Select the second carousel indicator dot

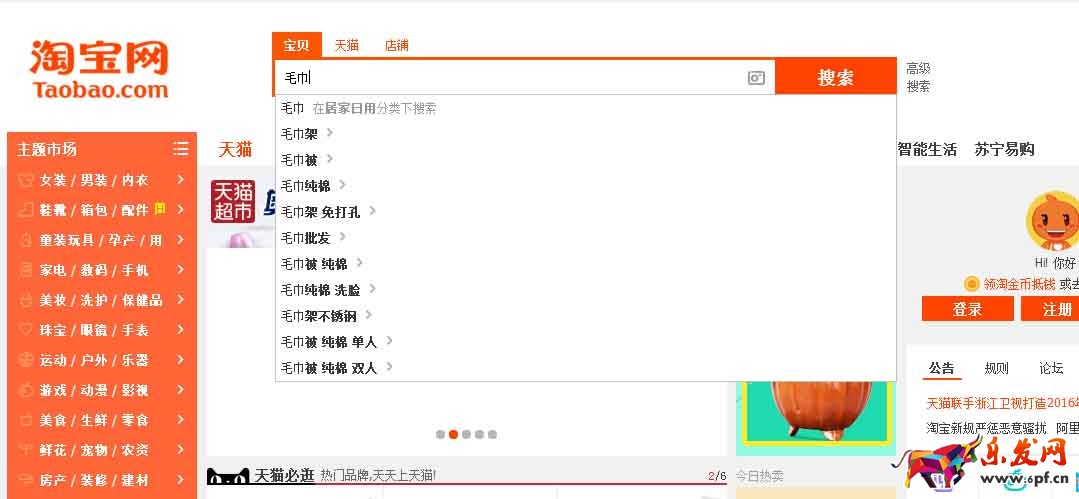pyautogui.click(x=453, y=434)
